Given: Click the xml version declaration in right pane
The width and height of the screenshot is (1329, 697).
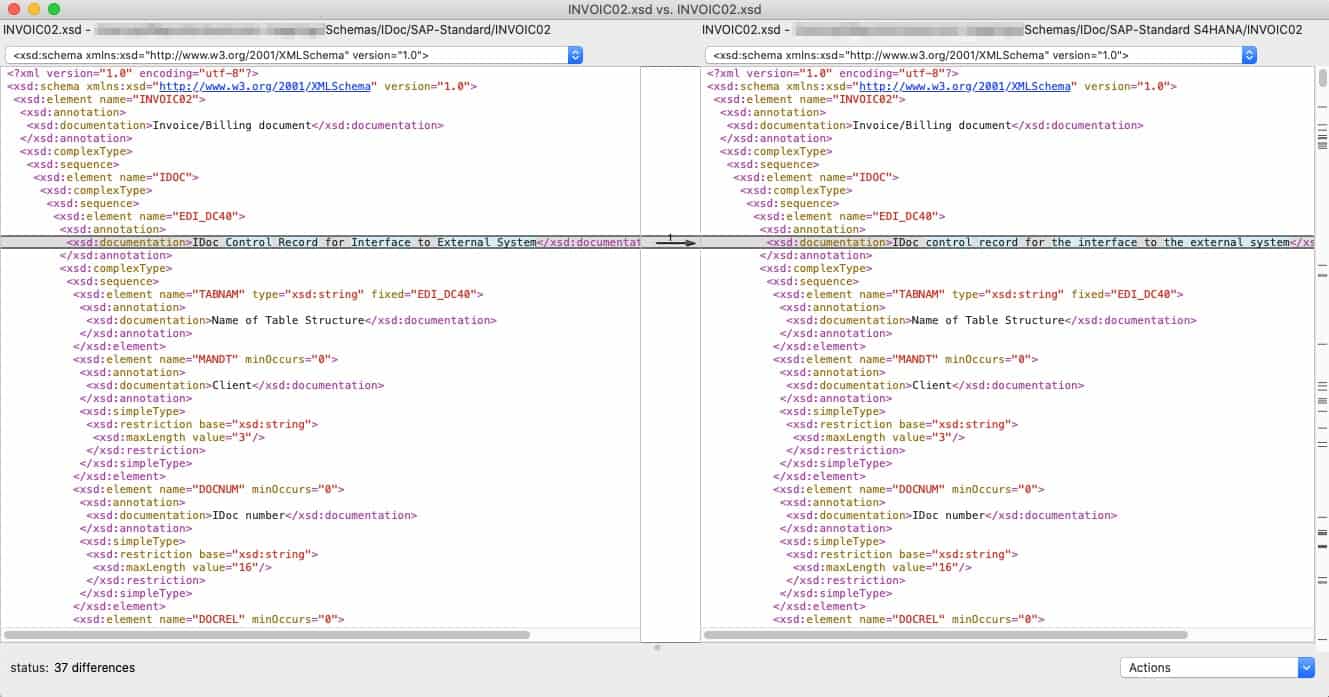Looking at the screenshot, I should point(832,73).
